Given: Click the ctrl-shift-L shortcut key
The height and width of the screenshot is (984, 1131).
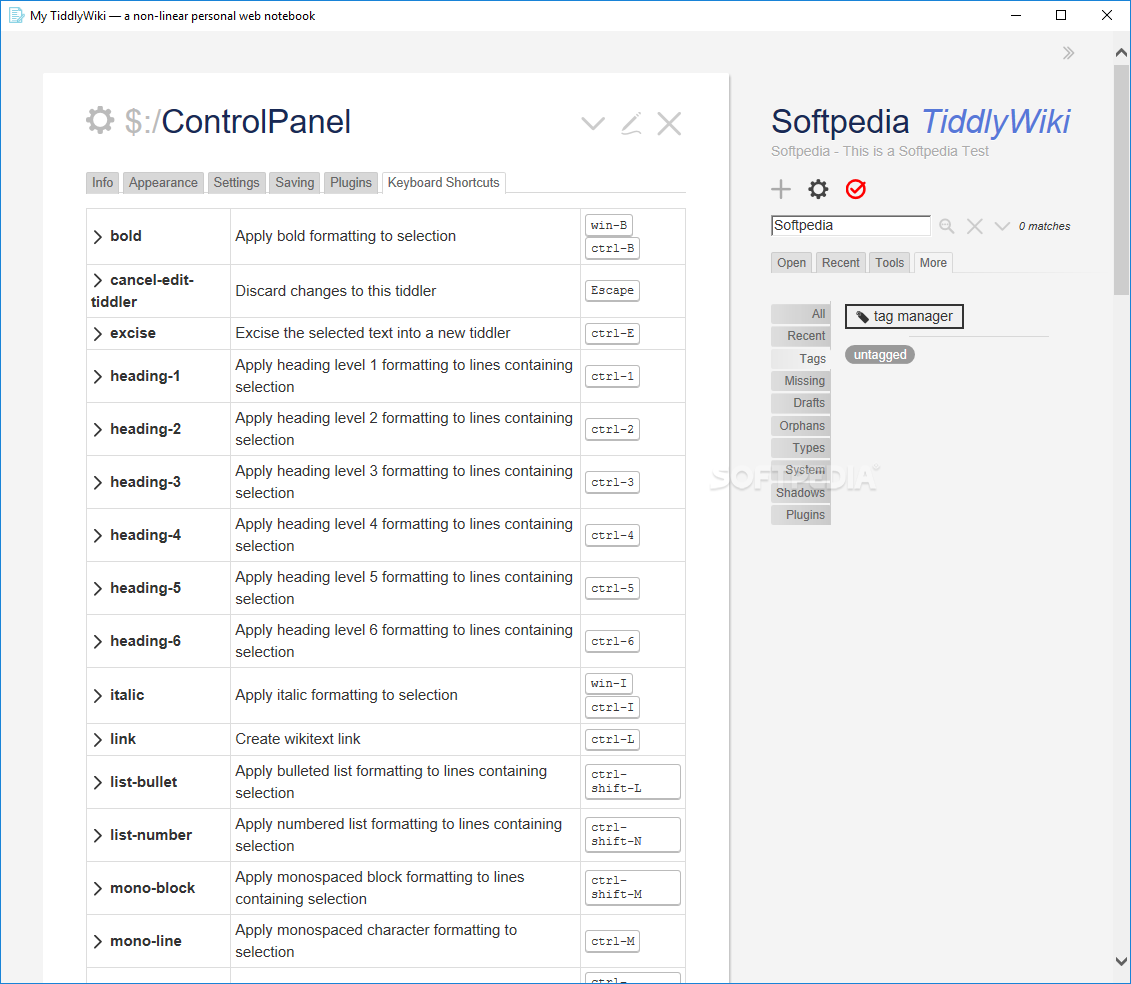Looking at the screenshot, I should pyautogui.click(x=633, y=781).
